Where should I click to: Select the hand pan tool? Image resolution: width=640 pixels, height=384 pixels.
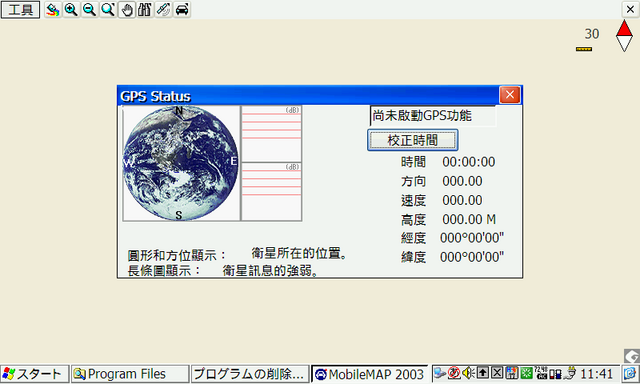point(127,9)
